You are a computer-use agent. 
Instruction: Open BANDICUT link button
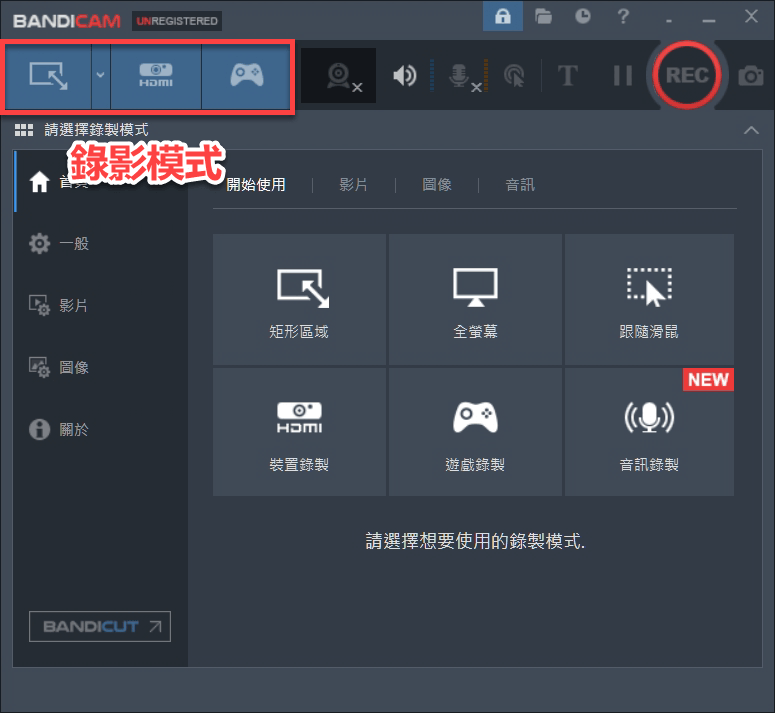point(100,627)
